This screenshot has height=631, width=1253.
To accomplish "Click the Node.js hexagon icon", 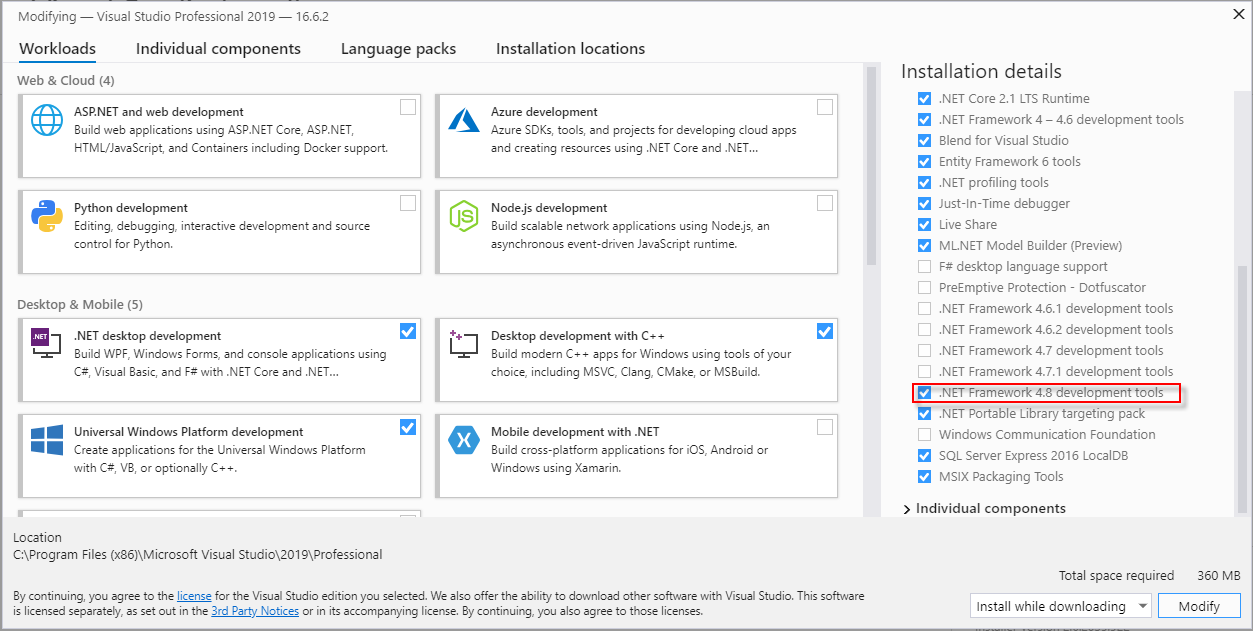I will click(463, 218).
